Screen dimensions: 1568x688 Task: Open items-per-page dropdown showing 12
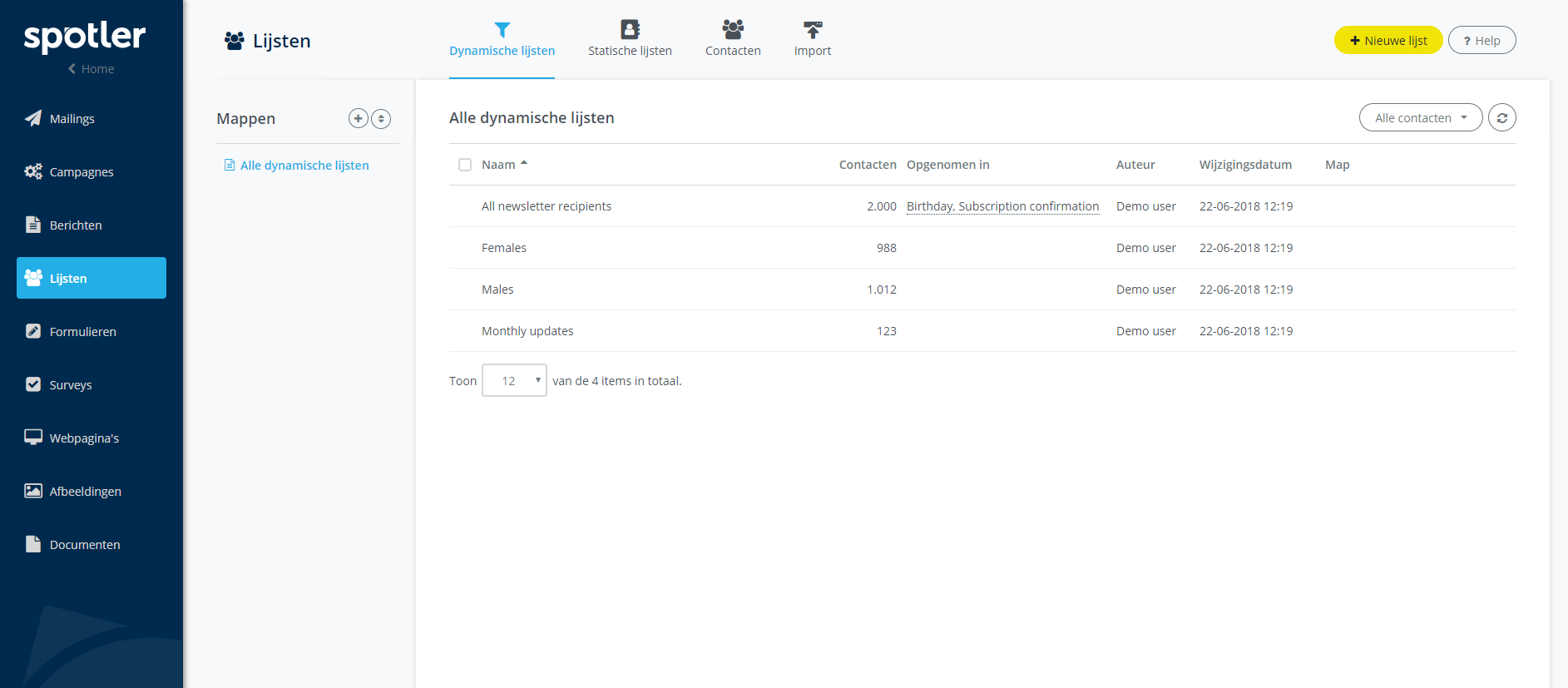pyautogui.click(x=514, y=380)
